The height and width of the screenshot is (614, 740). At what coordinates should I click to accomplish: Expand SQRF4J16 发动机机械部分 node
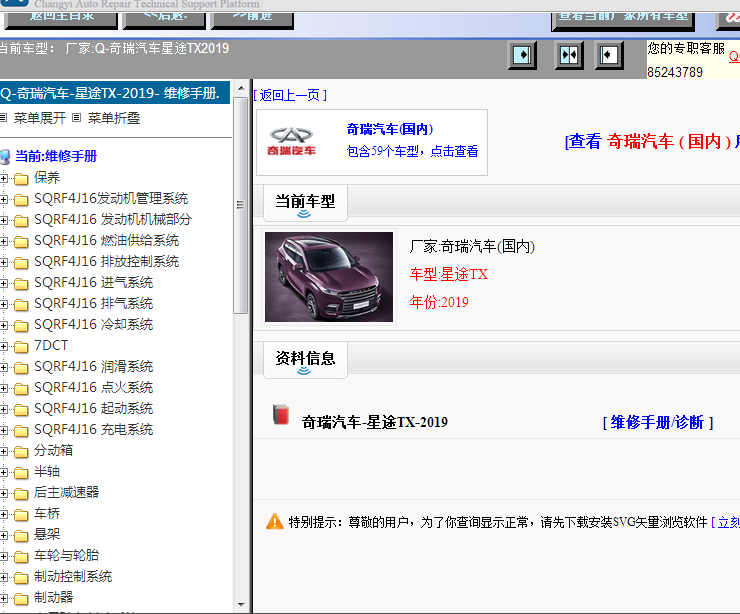coord(4,220)
